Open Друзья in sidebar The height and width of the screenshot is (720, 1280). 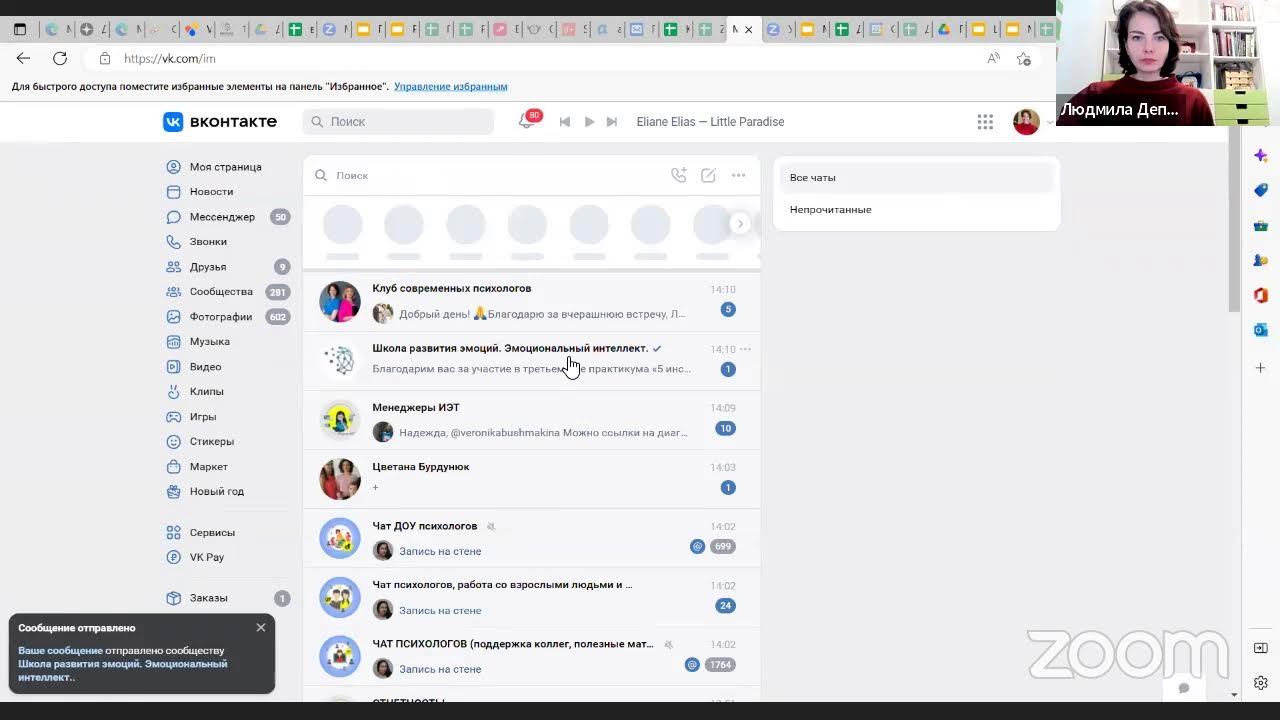pos(208,267)
